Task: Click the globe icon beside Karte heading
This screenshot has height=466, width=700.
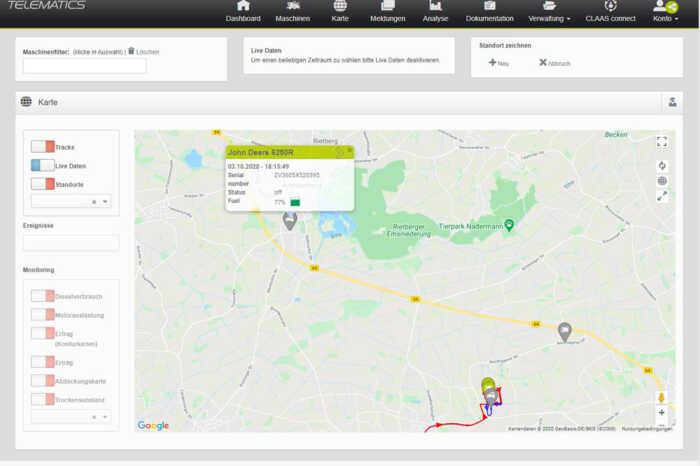Action: point(26,102)
